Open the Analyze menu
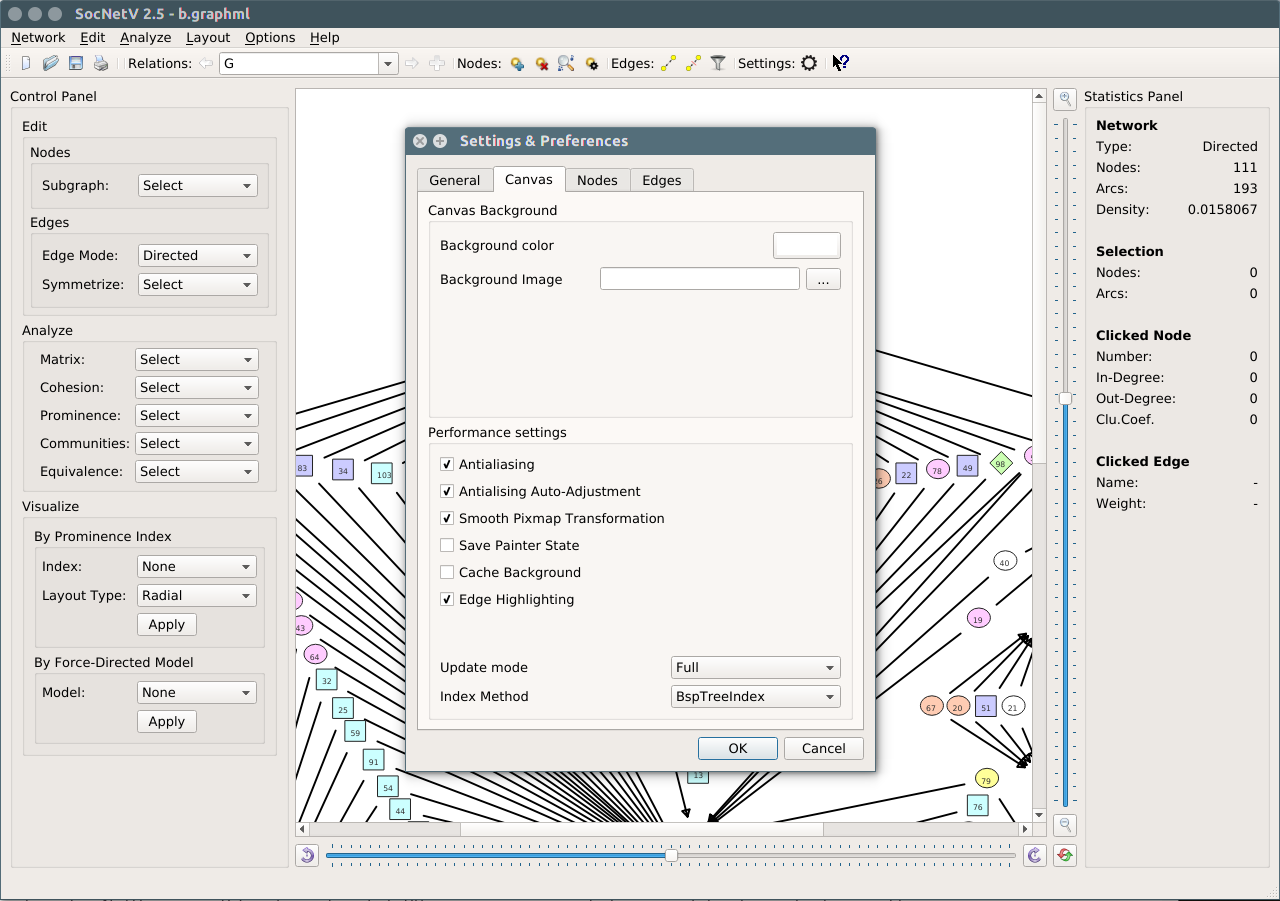 click(146, 37)
